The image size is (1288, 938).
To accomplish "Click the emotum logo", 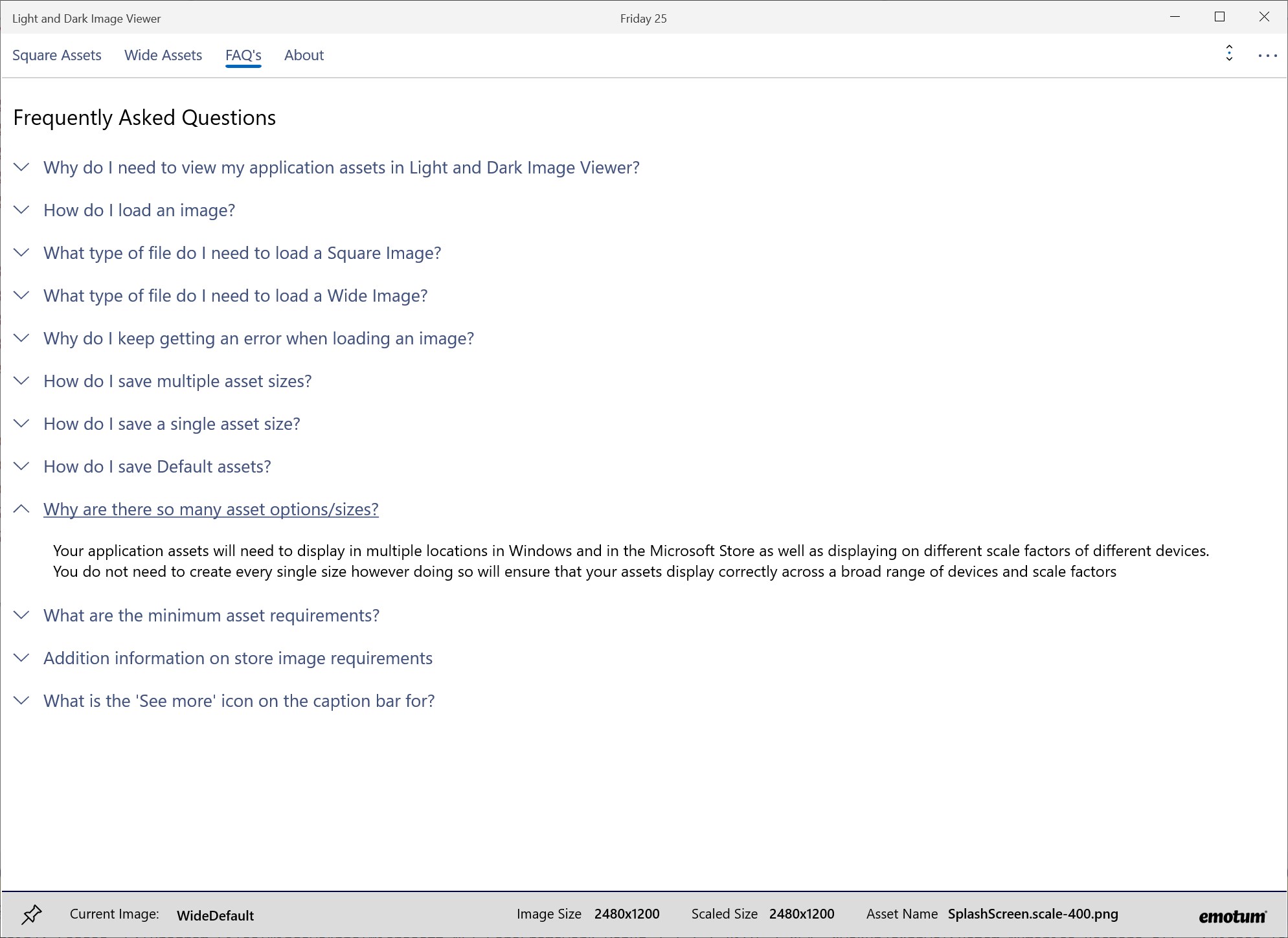I will pos(1232,916).
